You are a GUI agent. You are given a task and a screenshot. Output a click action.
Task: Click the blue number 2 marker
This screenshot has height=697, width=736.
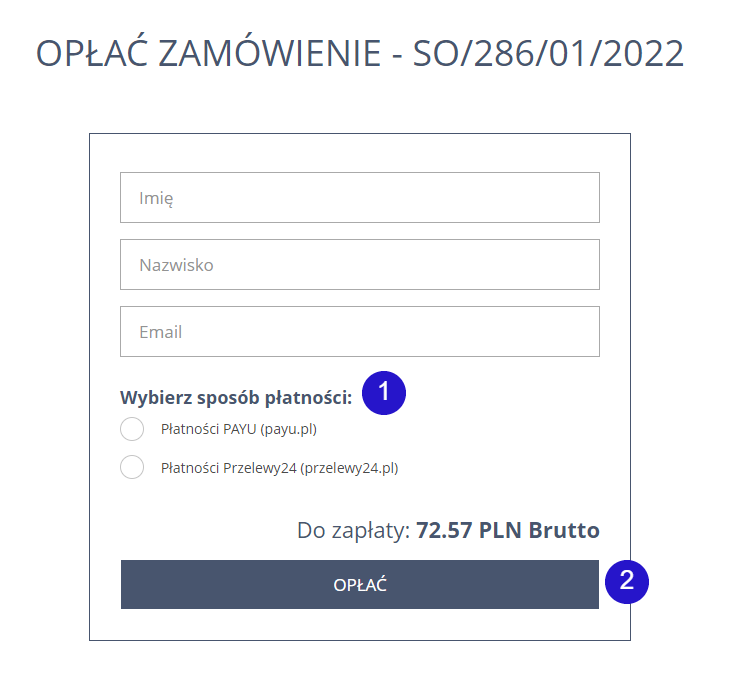(627, 582)
